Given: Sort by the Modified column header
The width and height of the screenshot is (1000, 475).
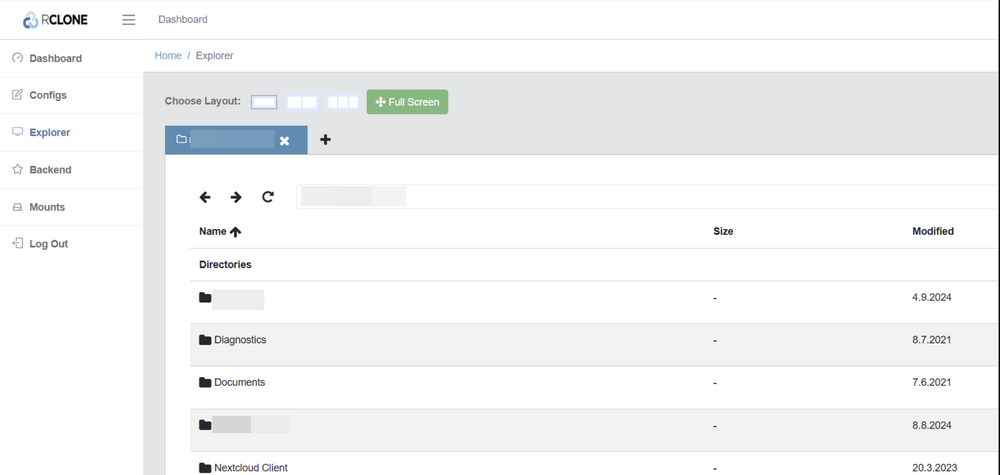Looking at the screenshot, I should click(933, 231).
